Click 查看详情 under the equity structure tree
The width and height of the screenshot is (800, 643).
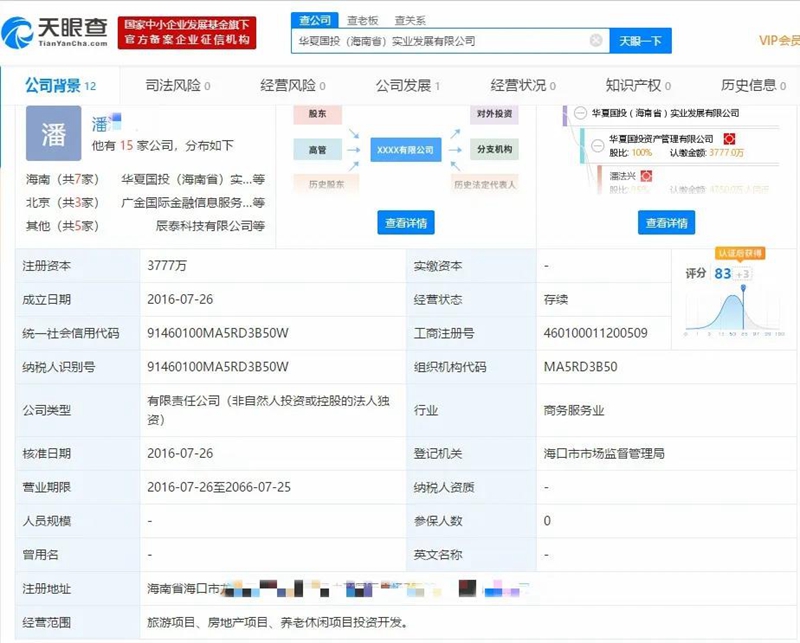tap(666, 222)
